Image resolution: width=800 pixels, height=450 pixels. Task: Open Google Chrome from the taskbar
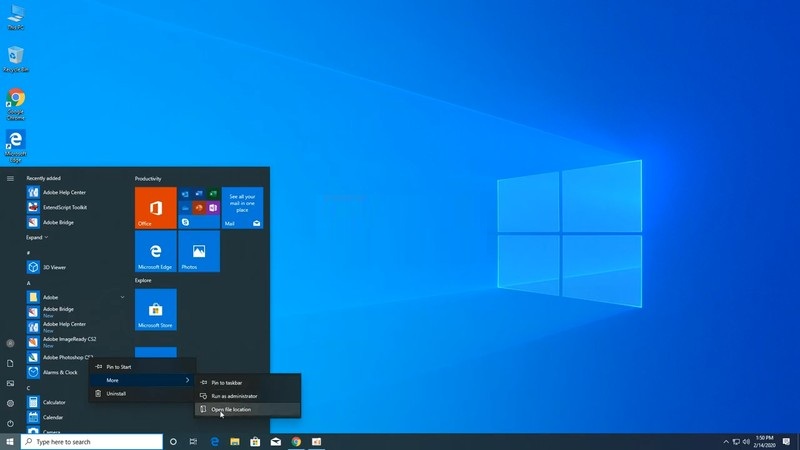296,441
